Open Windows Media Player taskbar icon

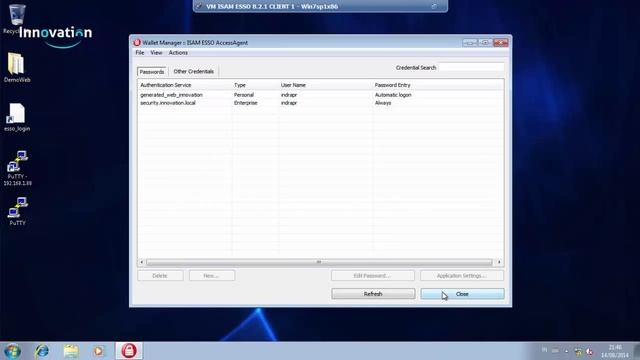(x=99, y=351)
